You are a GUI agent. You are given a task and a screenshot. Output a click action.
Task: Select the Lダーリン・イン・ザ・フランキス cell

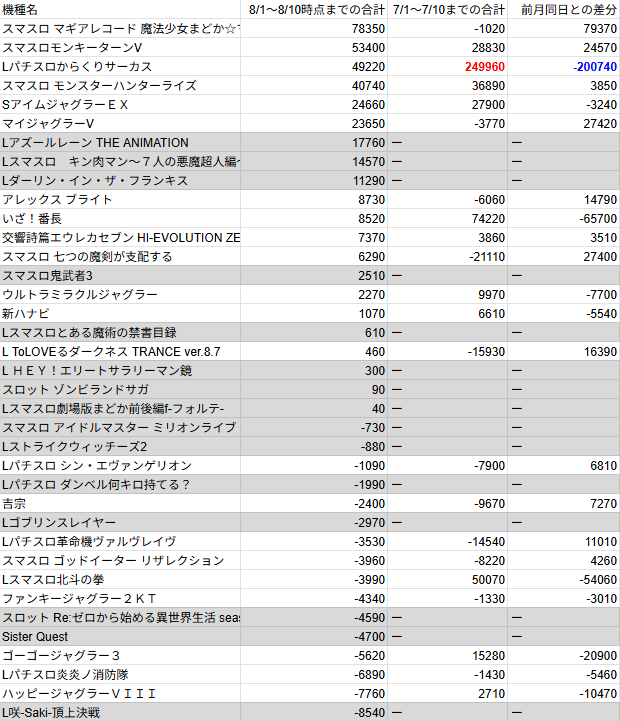tap(120, 180)
